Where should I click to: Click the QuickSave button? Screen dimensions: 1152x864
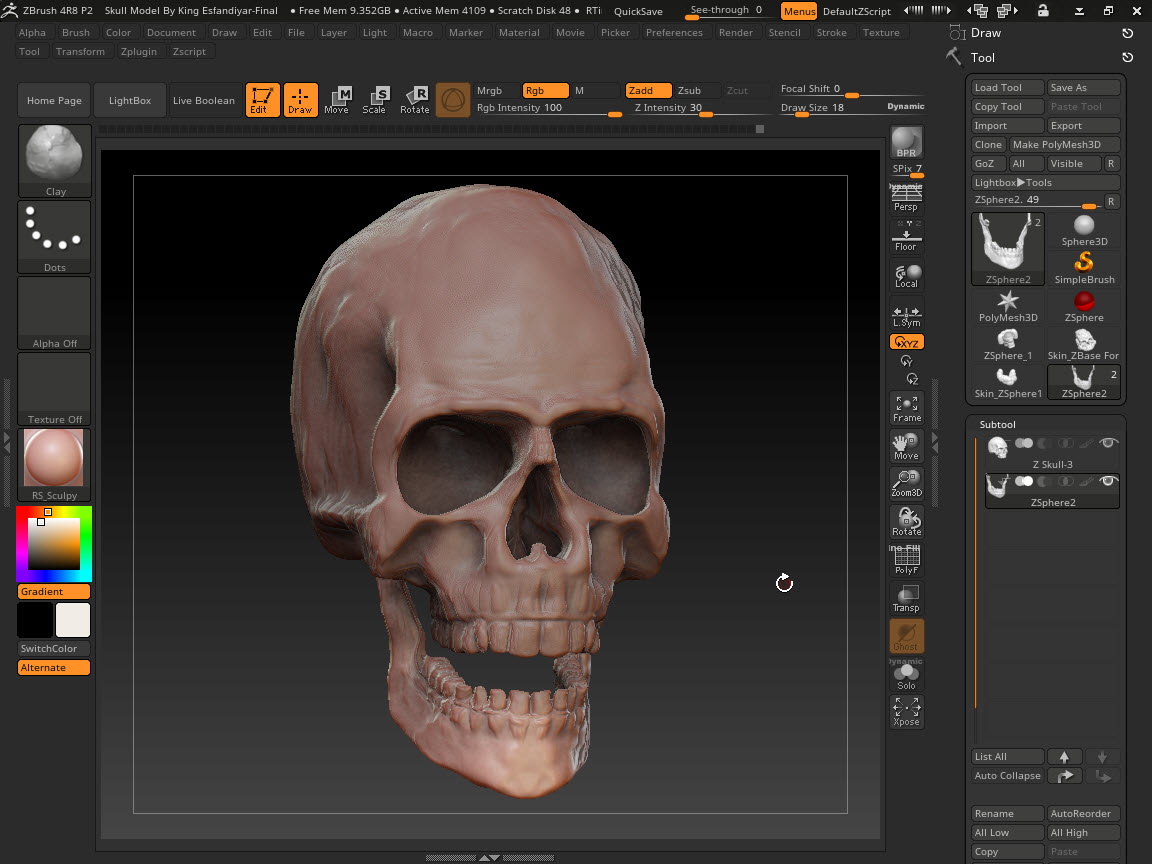click(x=638, y=11)
